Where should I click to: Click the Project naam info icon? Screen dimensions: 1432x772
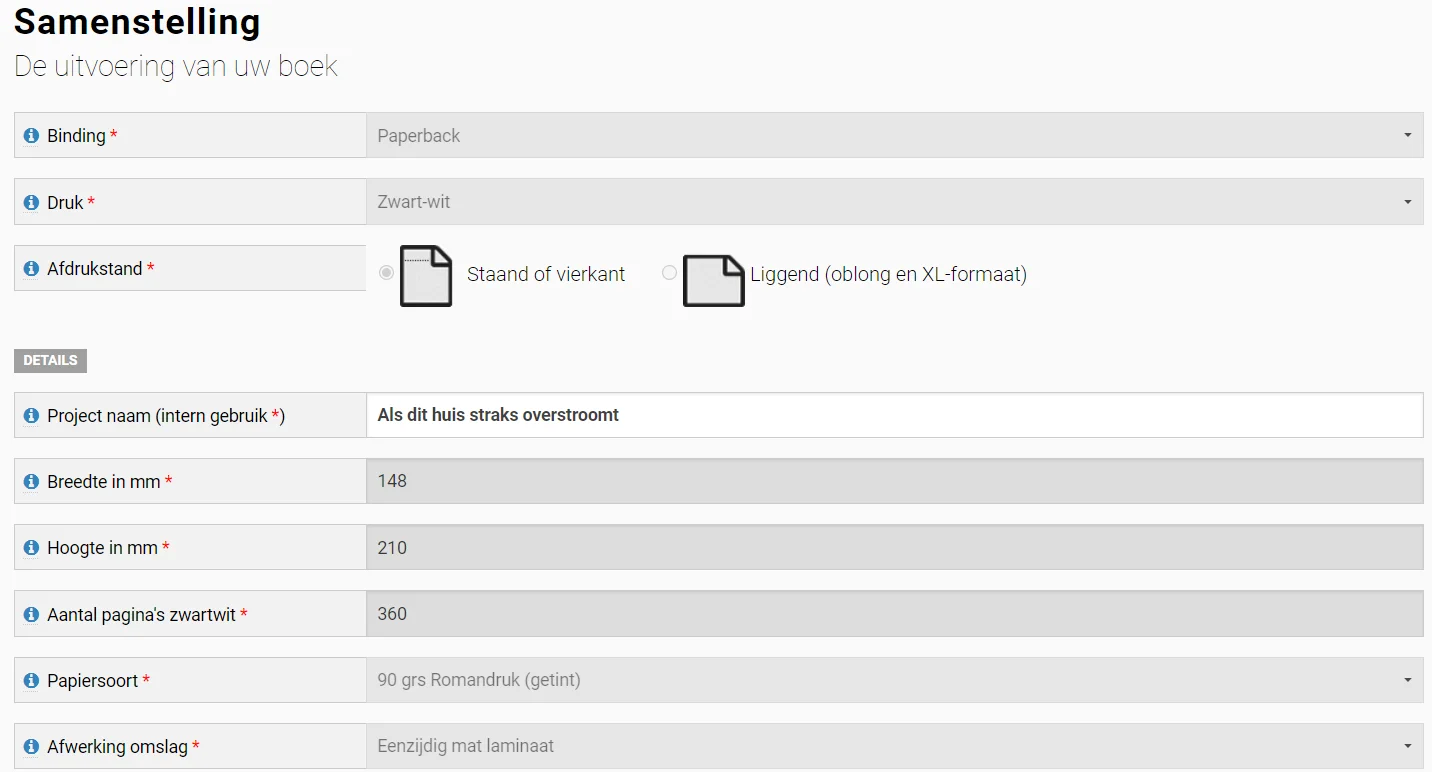31,415
